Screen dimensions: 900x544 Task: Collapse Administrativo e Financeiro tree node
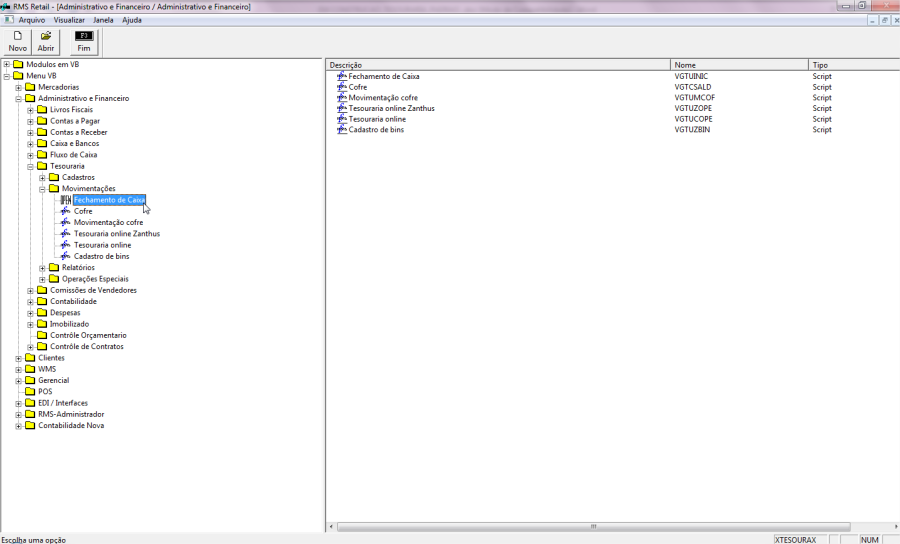[18, 99]
